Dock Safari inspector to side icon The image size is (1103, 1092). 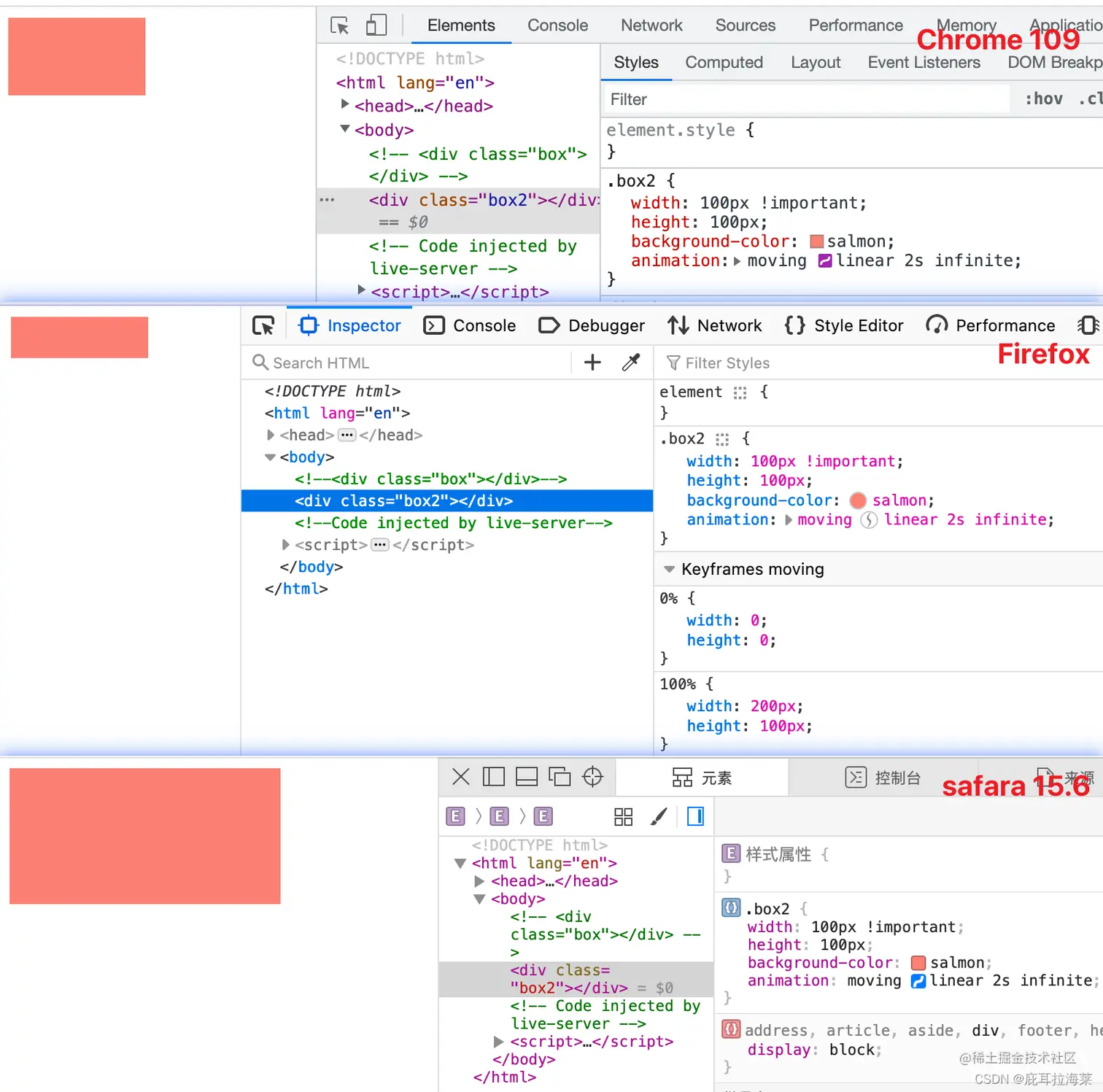tap(494, 777)
